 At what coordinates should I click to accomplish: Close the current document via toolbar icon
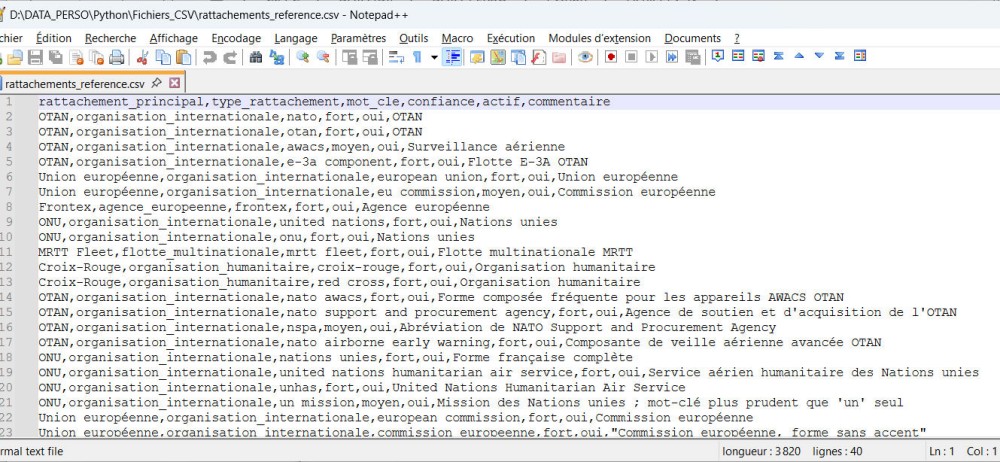tap(77, 57)
